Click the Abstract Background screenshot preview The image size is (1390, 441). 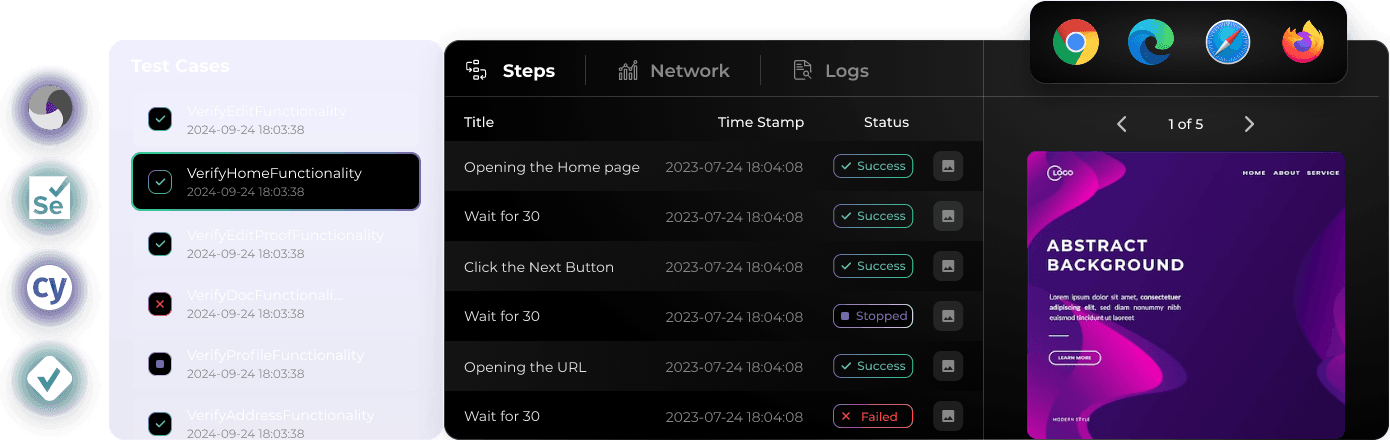coord(1185,295)
